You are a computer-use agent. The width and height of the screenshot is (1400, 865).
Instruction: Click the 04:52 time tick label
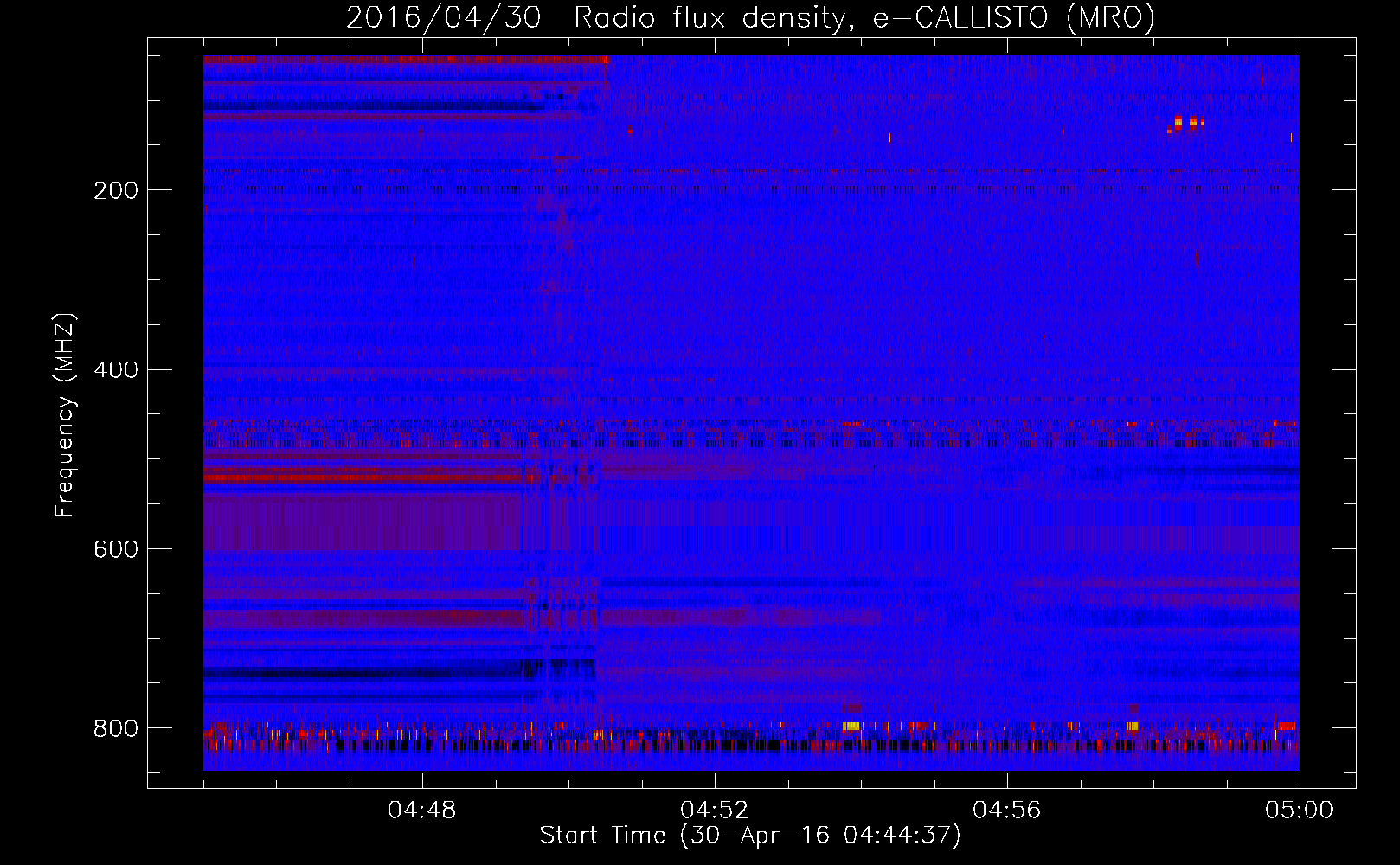tap(715, 811)
